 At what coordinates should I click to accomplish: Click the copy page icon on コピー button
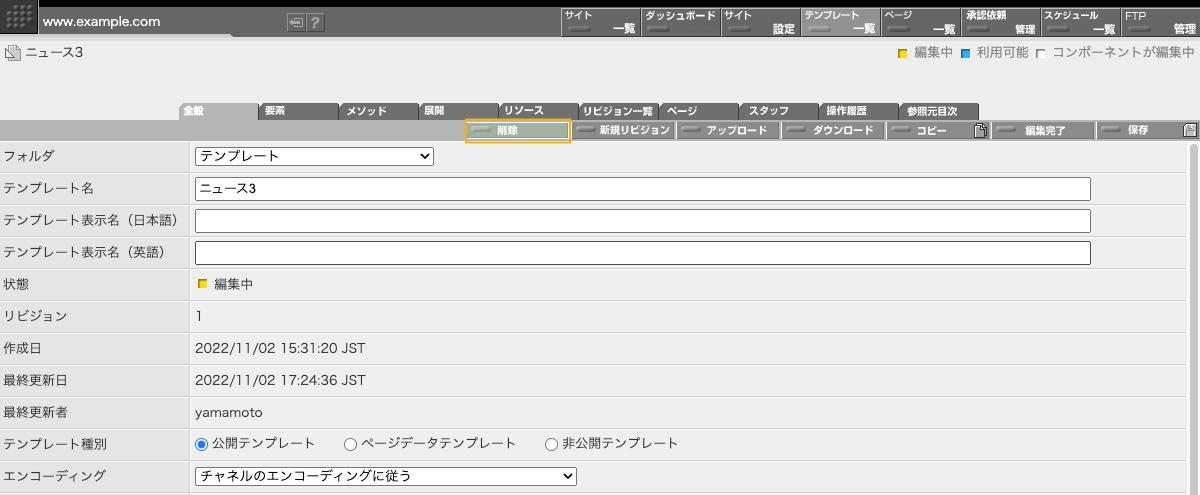click(x=981, y=130)
